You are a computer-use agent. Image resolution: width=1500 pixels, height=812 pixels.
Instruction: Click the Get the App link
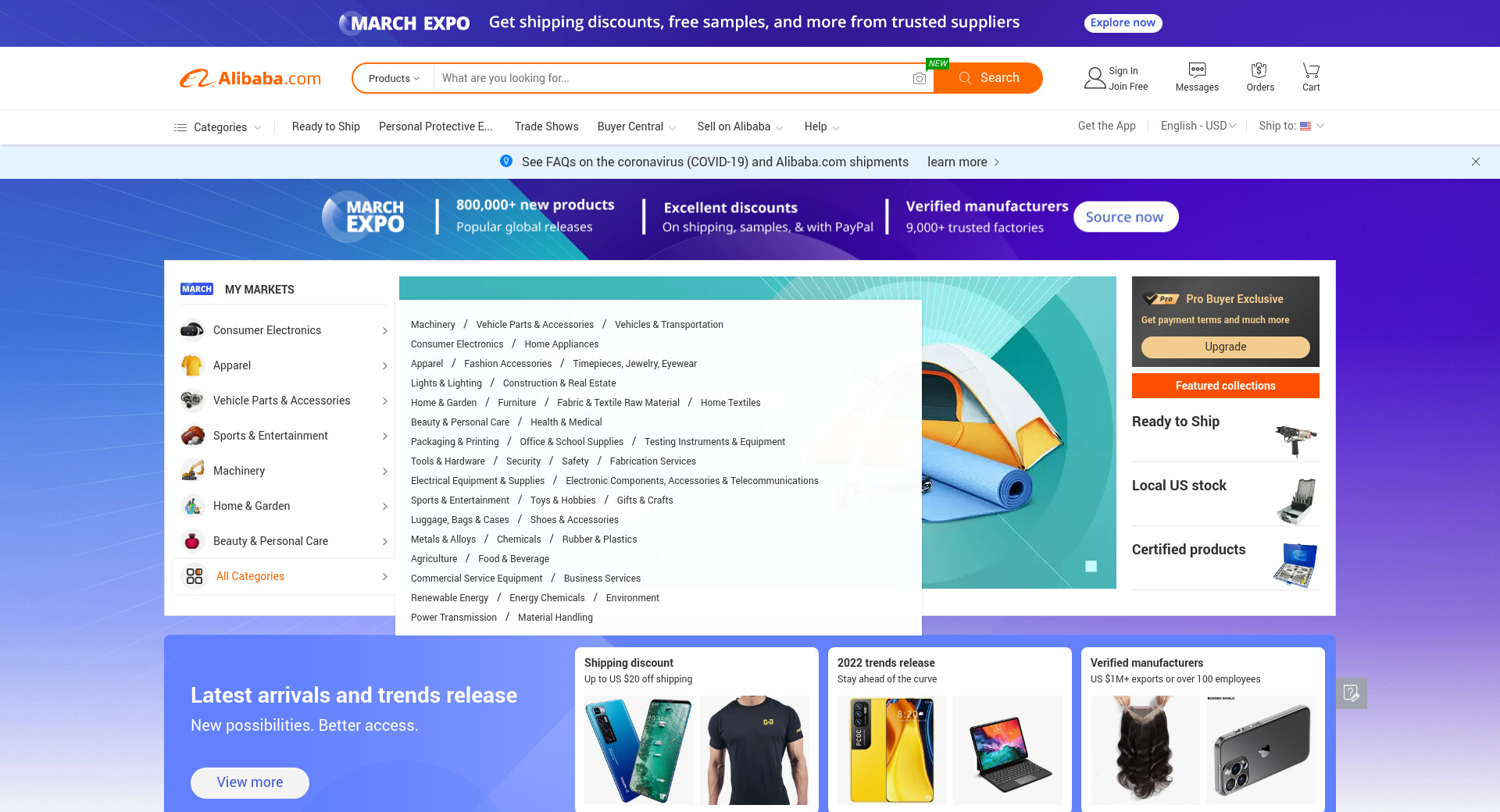click(x=1106, y=126)
